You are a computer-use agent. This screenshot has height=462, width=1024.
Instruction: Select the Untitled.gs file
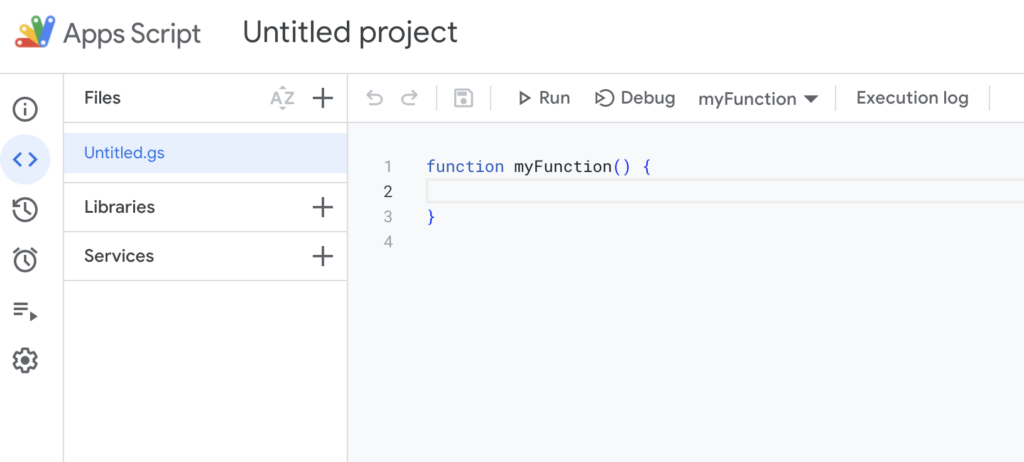(206, 153)
